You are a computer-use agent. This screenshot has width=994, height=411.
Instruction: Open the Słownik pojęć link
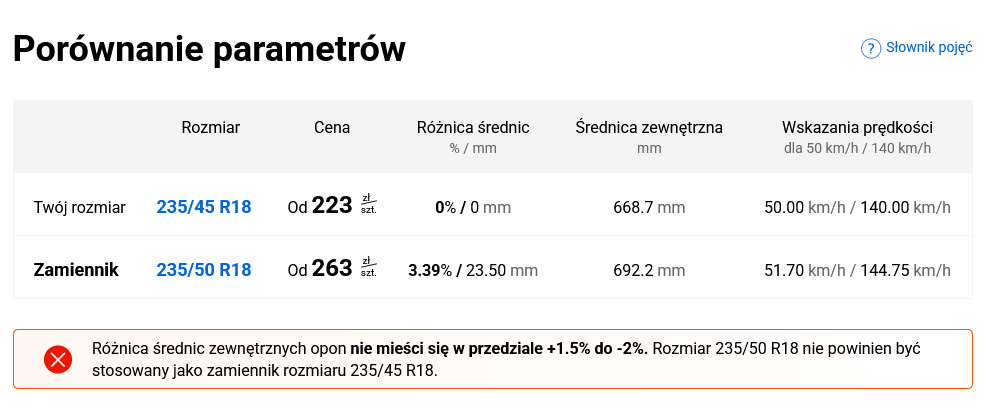click(929, 48)
